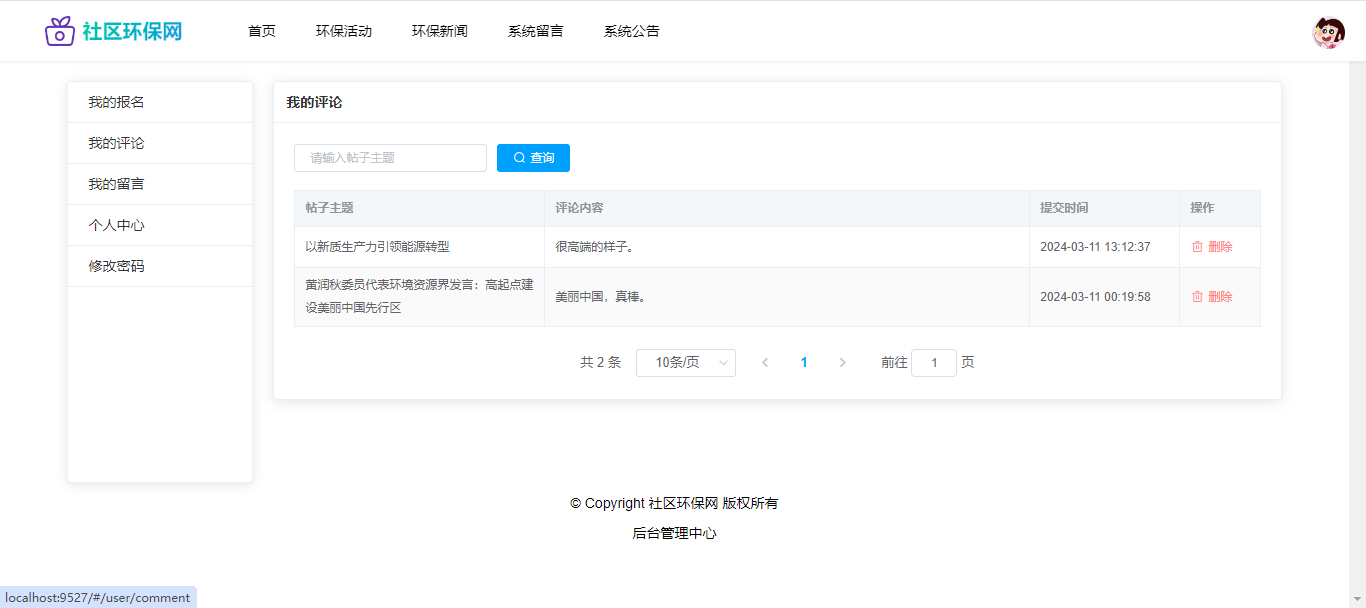Navigate to 环保活动 menu
Screen dimensions: 1366x608
pyautogui.click(x=344, y=31)
